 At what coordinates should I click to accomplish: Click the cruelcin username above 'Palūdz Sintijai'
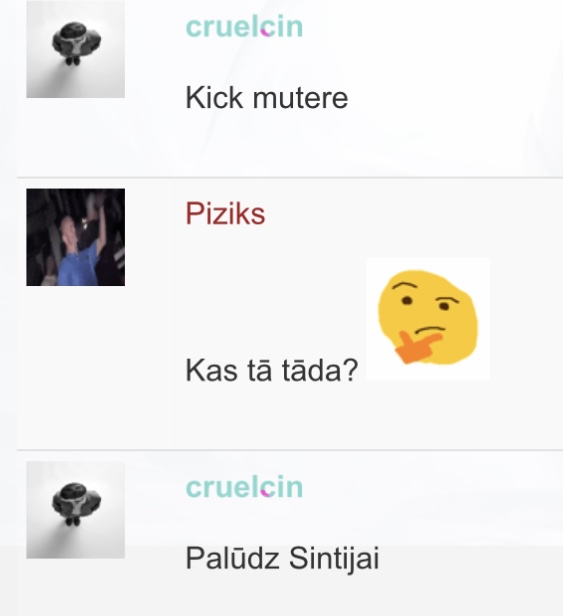coord(244,487)
